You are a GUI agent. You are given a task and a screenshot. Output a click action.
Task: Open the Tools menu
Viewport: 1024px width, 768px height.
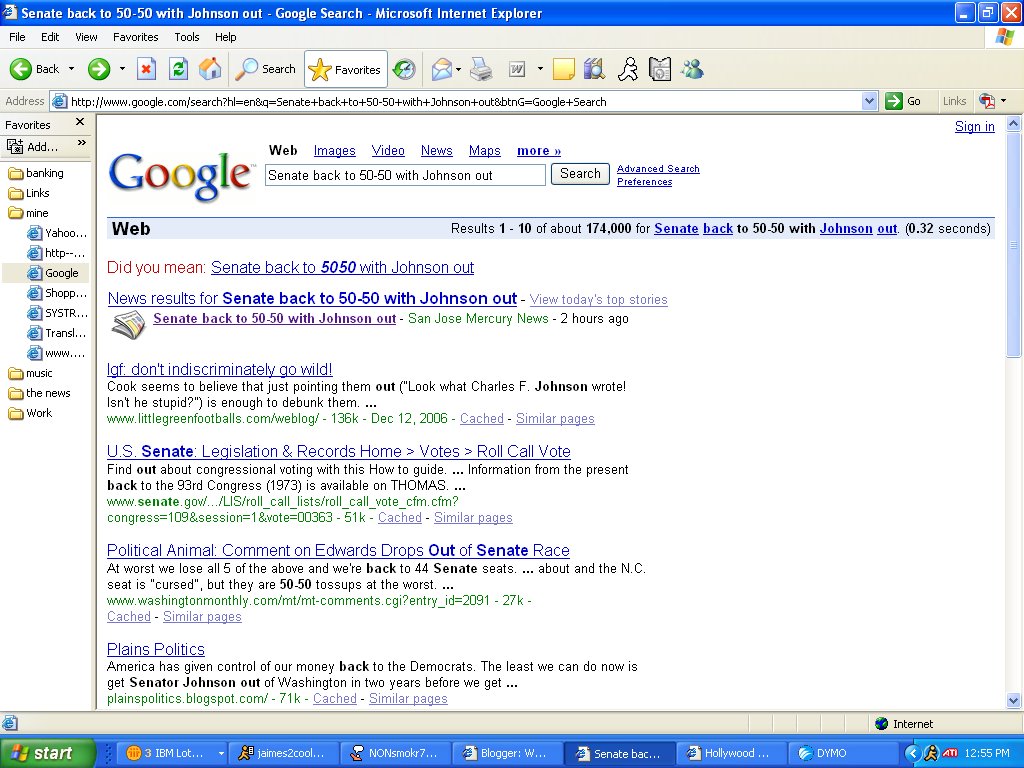coord(187,37)
